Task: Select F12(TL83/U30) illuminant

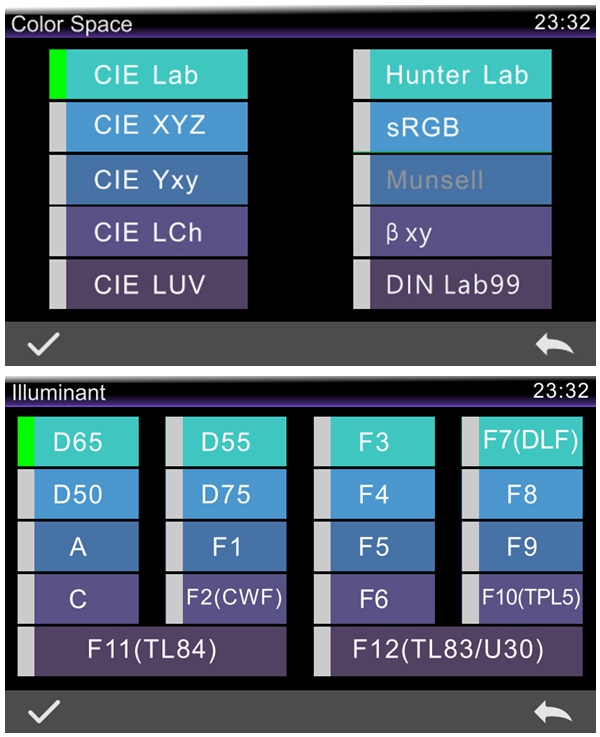Action: tap(448, 650)
